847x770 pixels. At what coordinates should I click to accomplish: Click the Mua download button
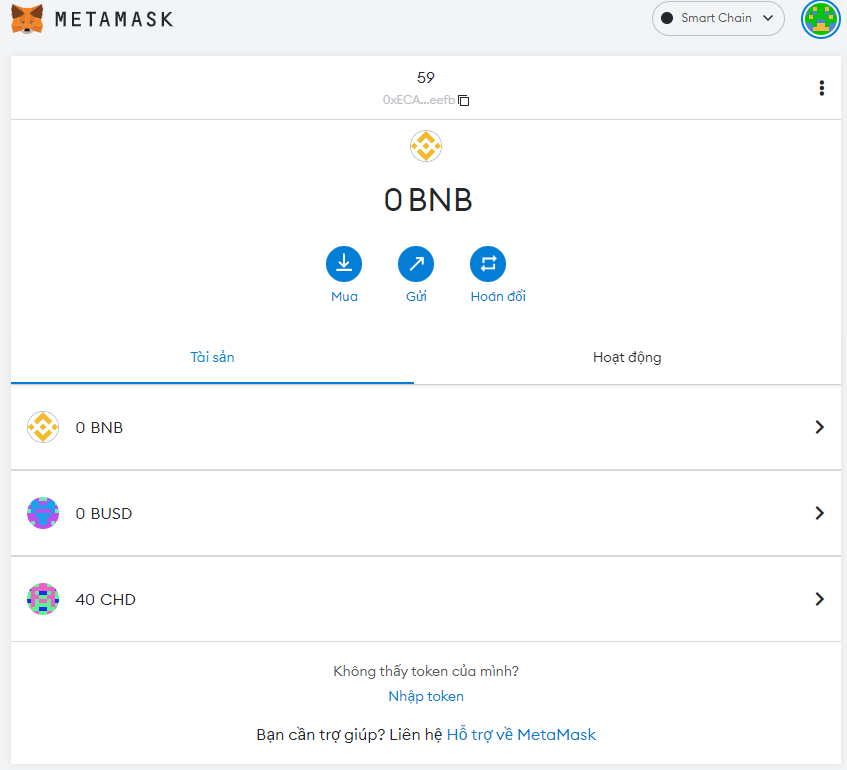coord(344,264)
